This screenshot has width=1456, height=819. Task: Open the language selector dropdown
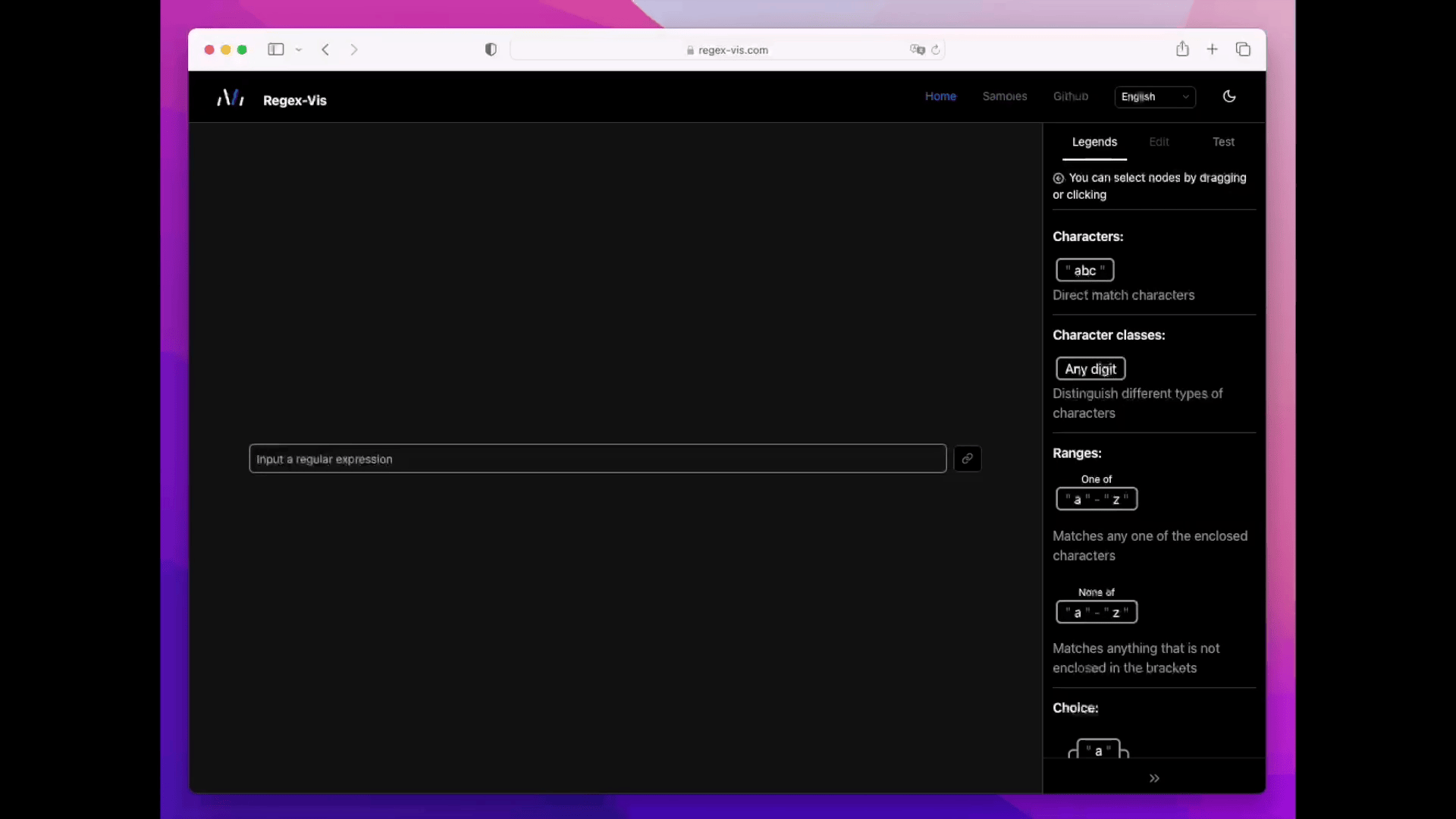[x=1155, y=97]
